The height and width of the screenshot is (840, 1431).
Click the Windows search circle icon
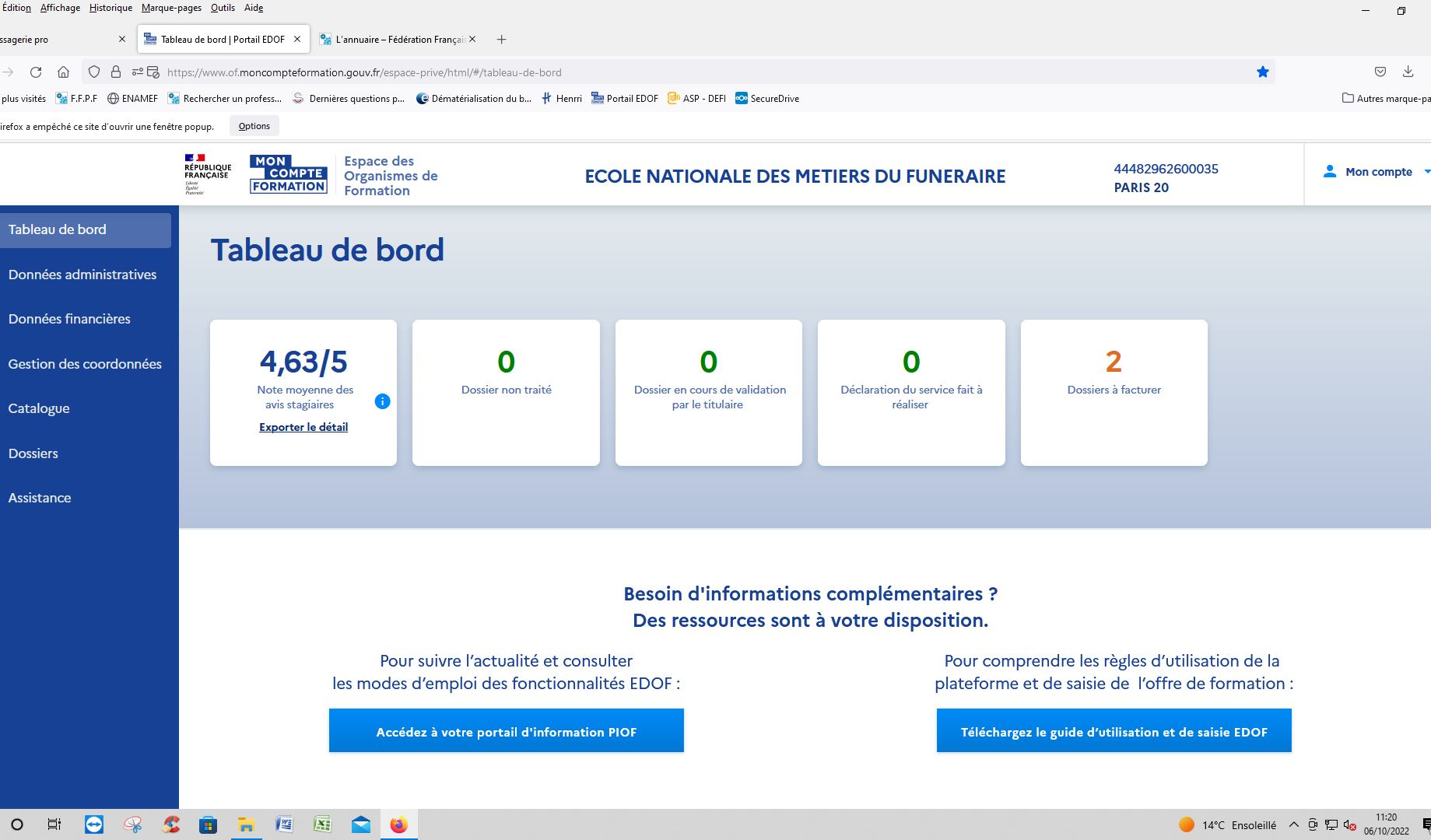click(x=17, y=824)
